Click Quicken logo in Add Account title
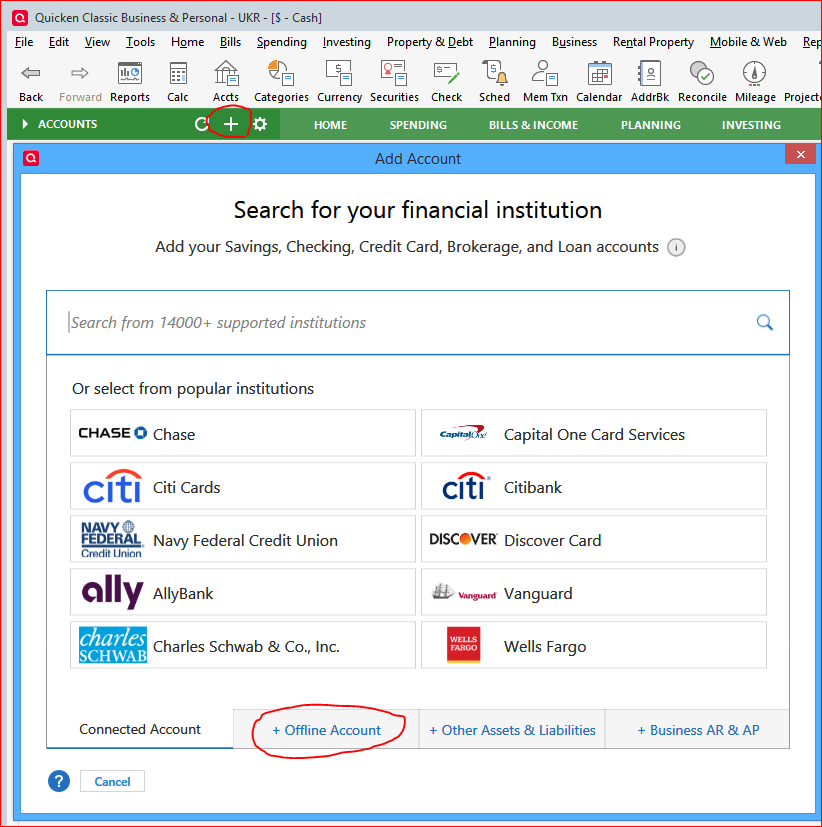Image resolution: width=822 pixels, height=827 pixels. point(31,158)
